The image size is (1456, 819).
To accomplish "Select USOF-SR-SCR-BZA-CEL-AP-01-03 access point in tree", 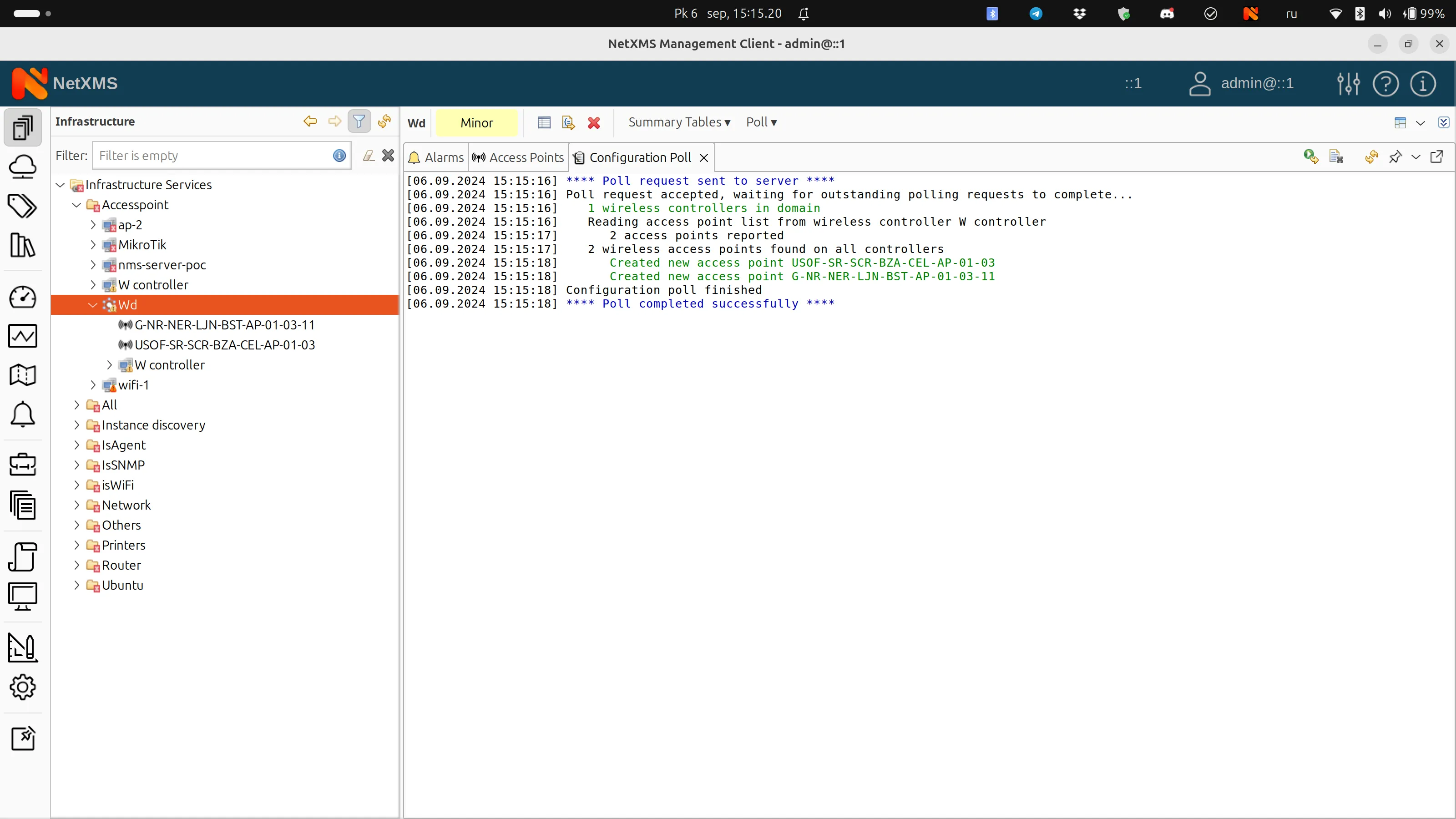I will (224, 345).
